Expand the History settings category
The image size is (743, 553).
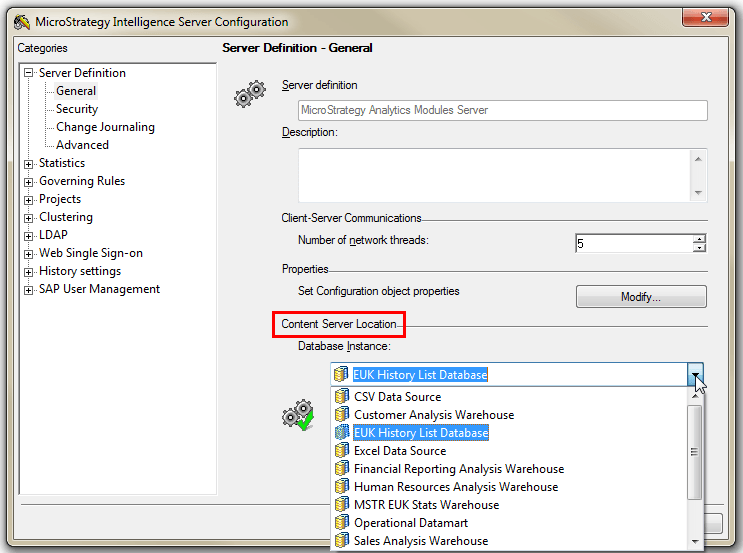pos(28,272)
